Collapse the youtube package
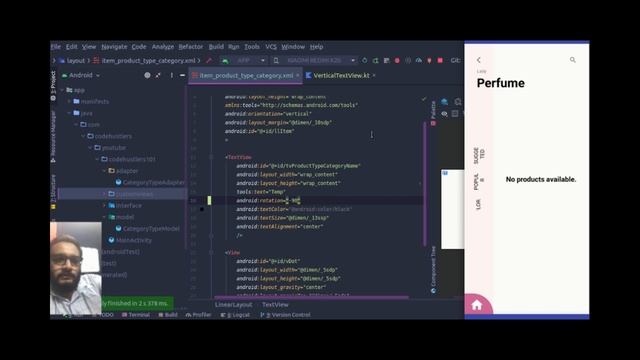 [x=91, y=148]
